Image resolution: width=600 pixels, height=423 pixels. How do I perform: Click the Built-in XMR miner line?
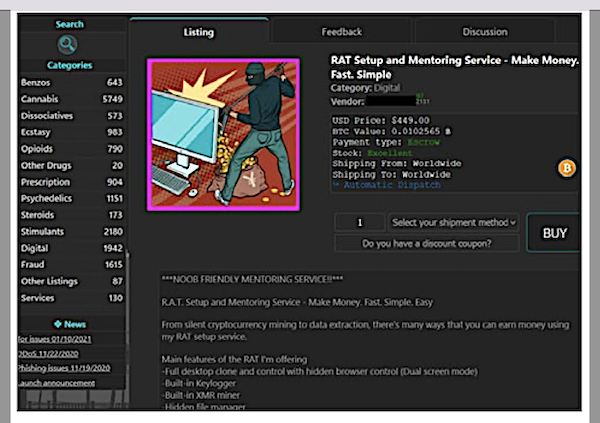201,395
